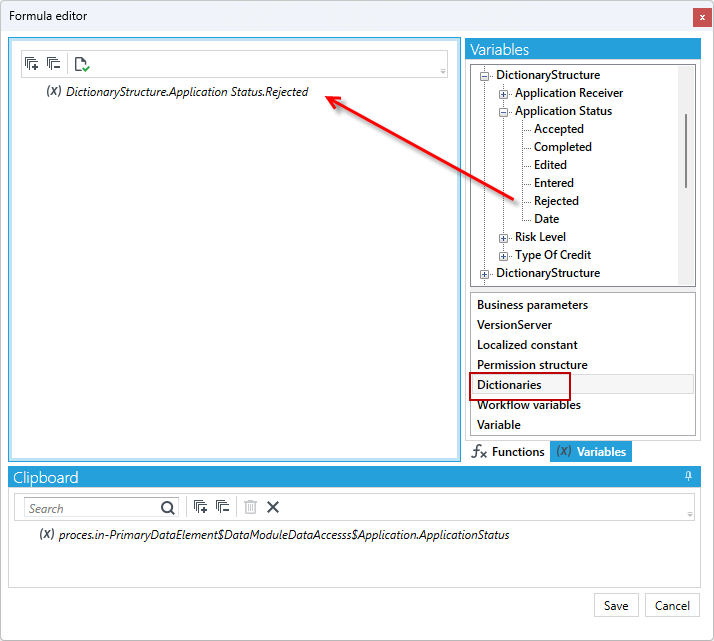Expand the Application Receiver node
This screenshot has width=714, height=641.
(503, 94)
